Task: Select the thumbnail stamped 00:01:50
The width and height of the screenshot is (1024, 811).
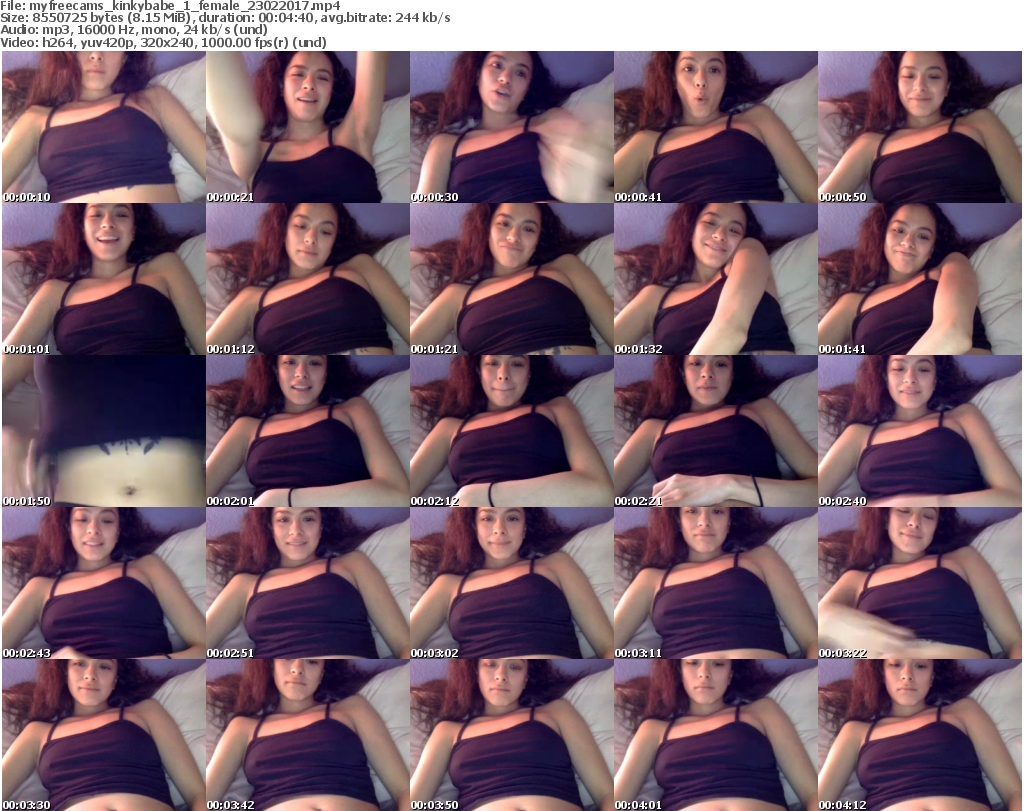Action: point(104,431)
